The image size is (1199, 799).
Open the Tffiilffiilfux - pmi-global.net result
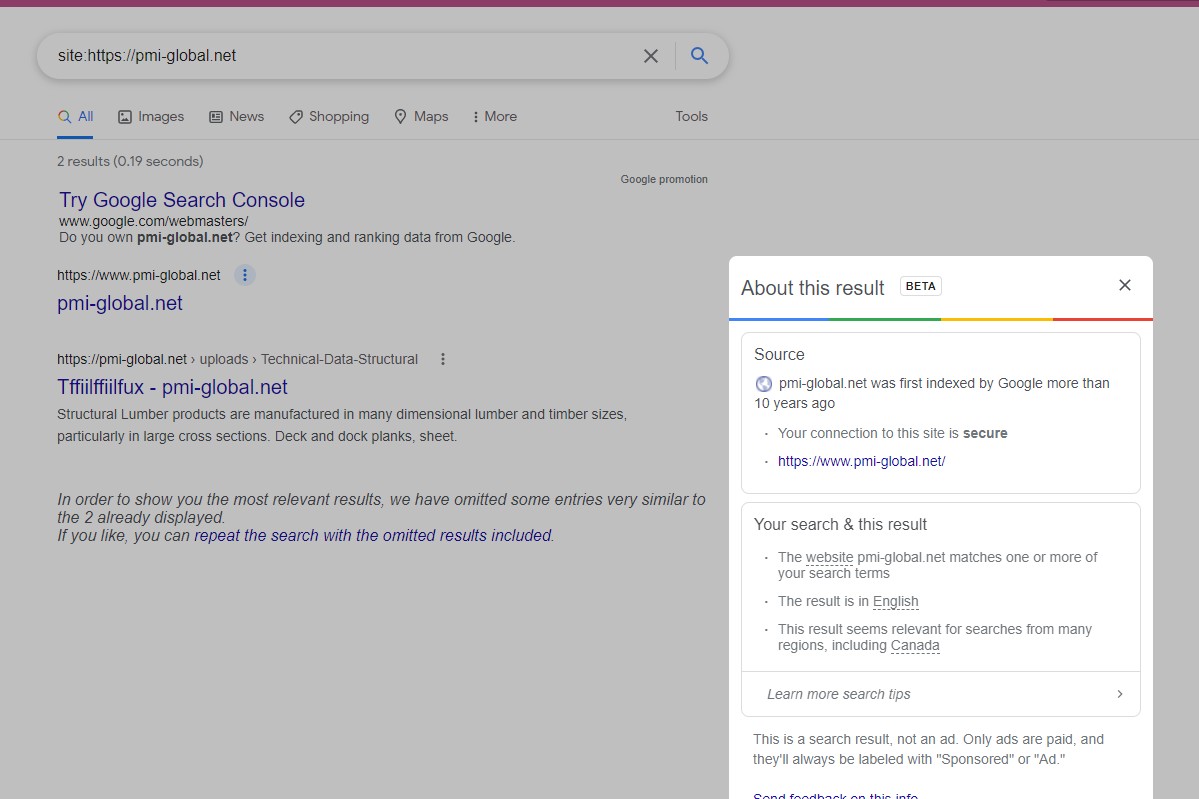(172, 388)
